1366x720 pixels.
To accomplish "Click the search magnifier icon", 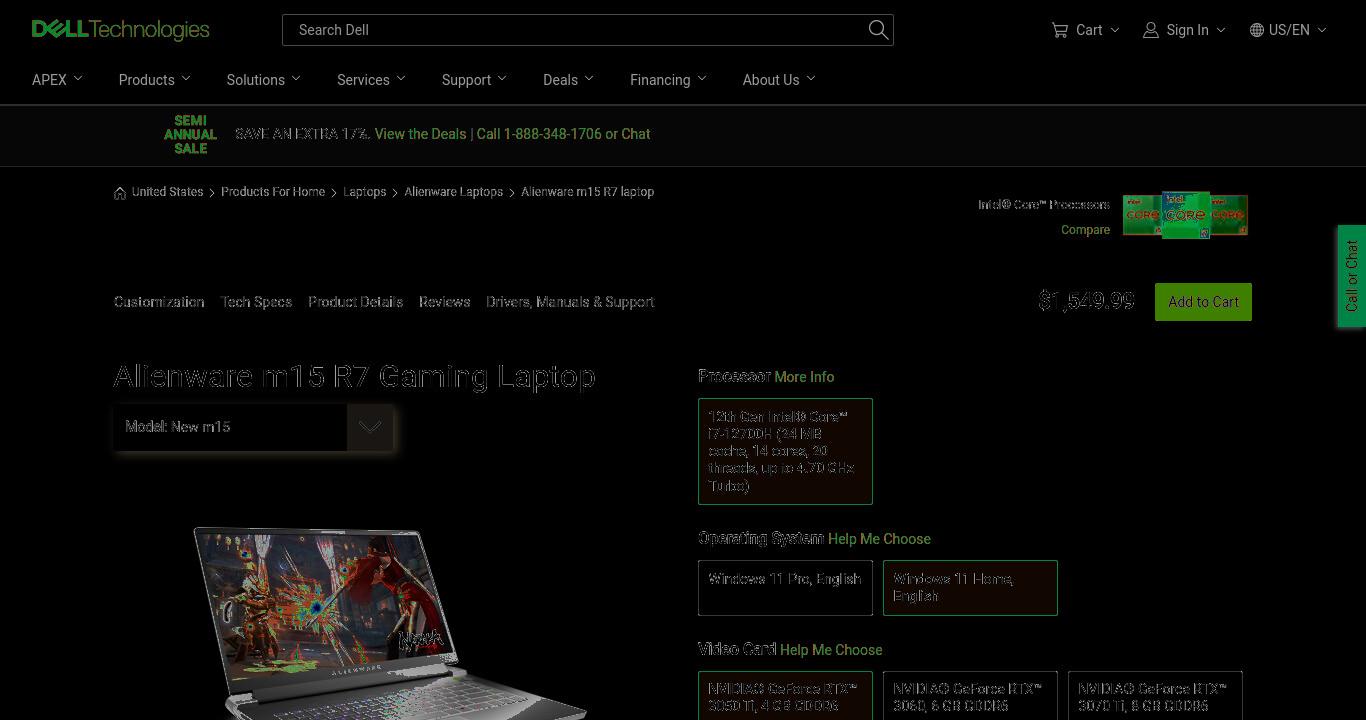I will [878, 30].
